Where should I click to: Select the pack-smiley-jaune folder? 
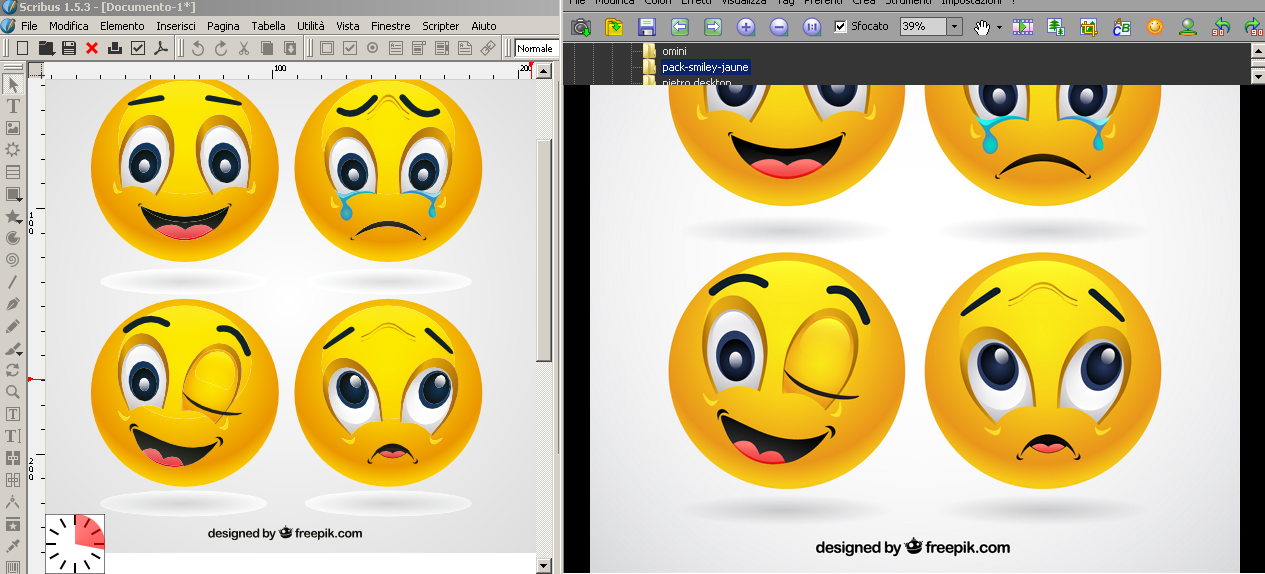tap(705, 67)
